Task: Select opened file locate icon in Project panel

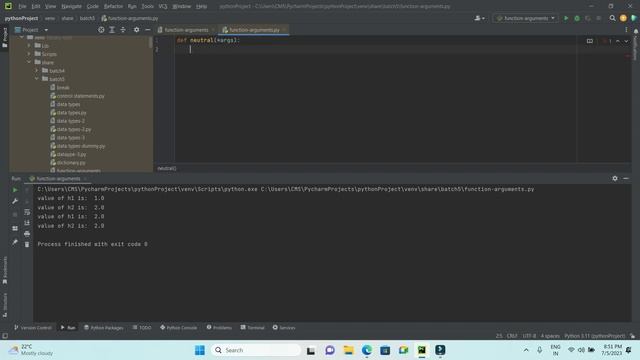Action: click(x=101, y=30)
